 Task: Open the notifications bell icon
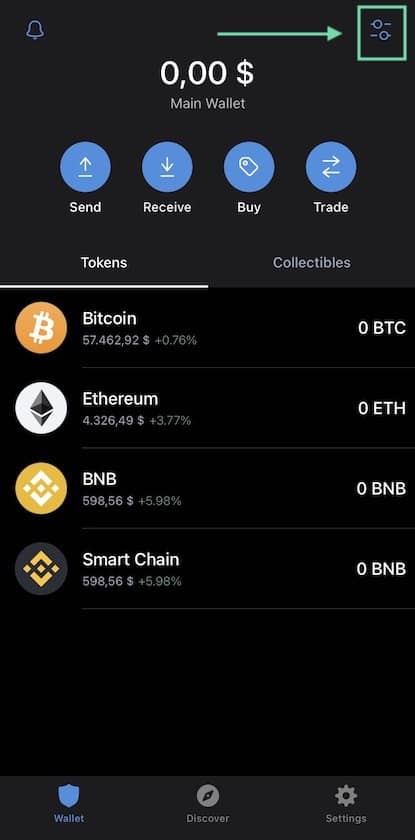tap(35, 30)
